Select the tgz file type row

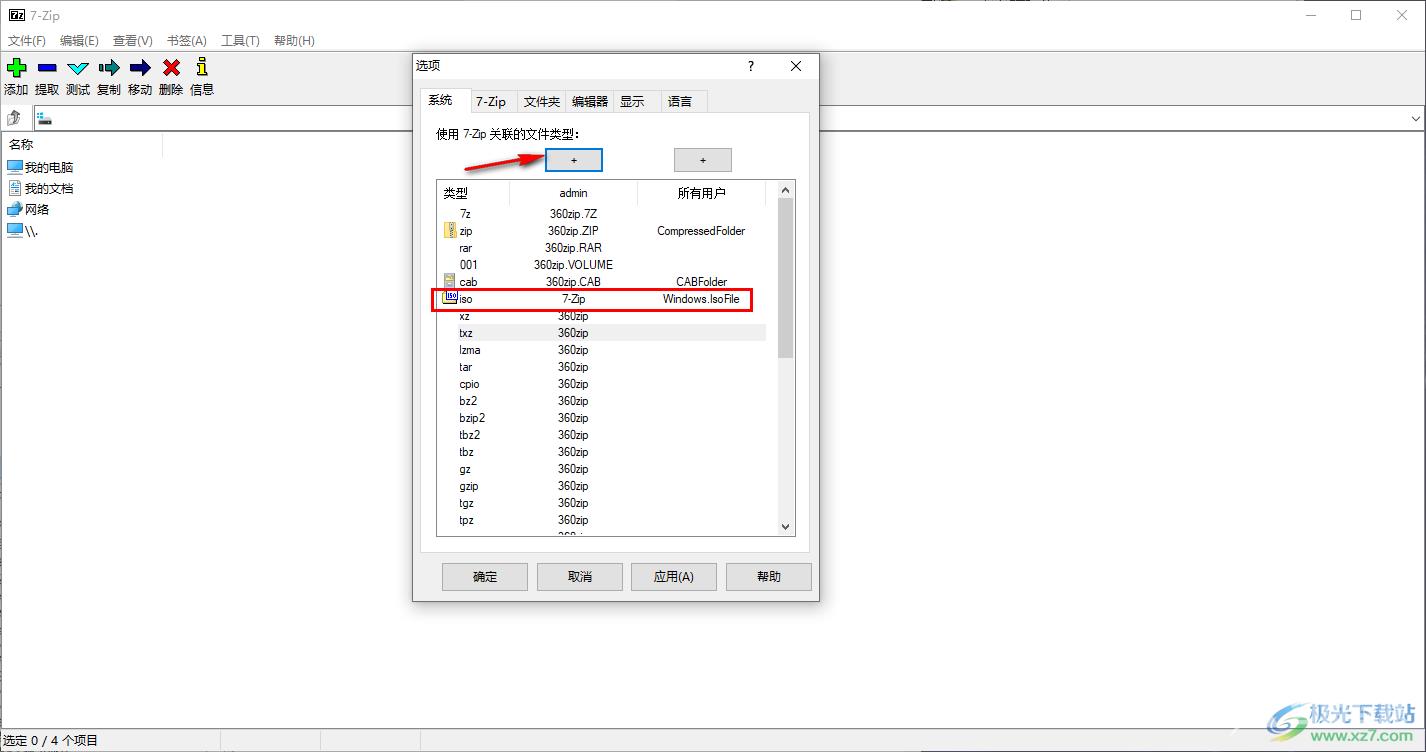coord(602,502)
